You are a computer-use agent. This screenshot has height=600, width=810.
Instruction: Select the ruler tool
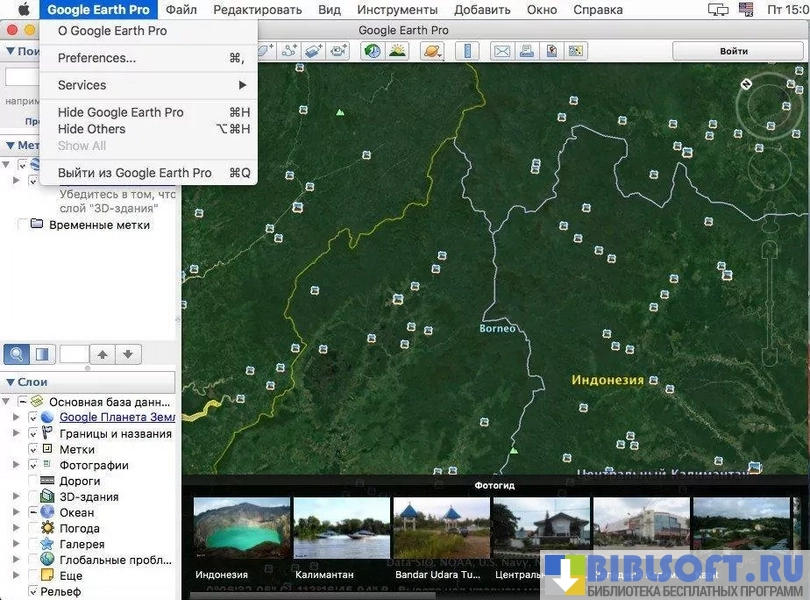467,51
